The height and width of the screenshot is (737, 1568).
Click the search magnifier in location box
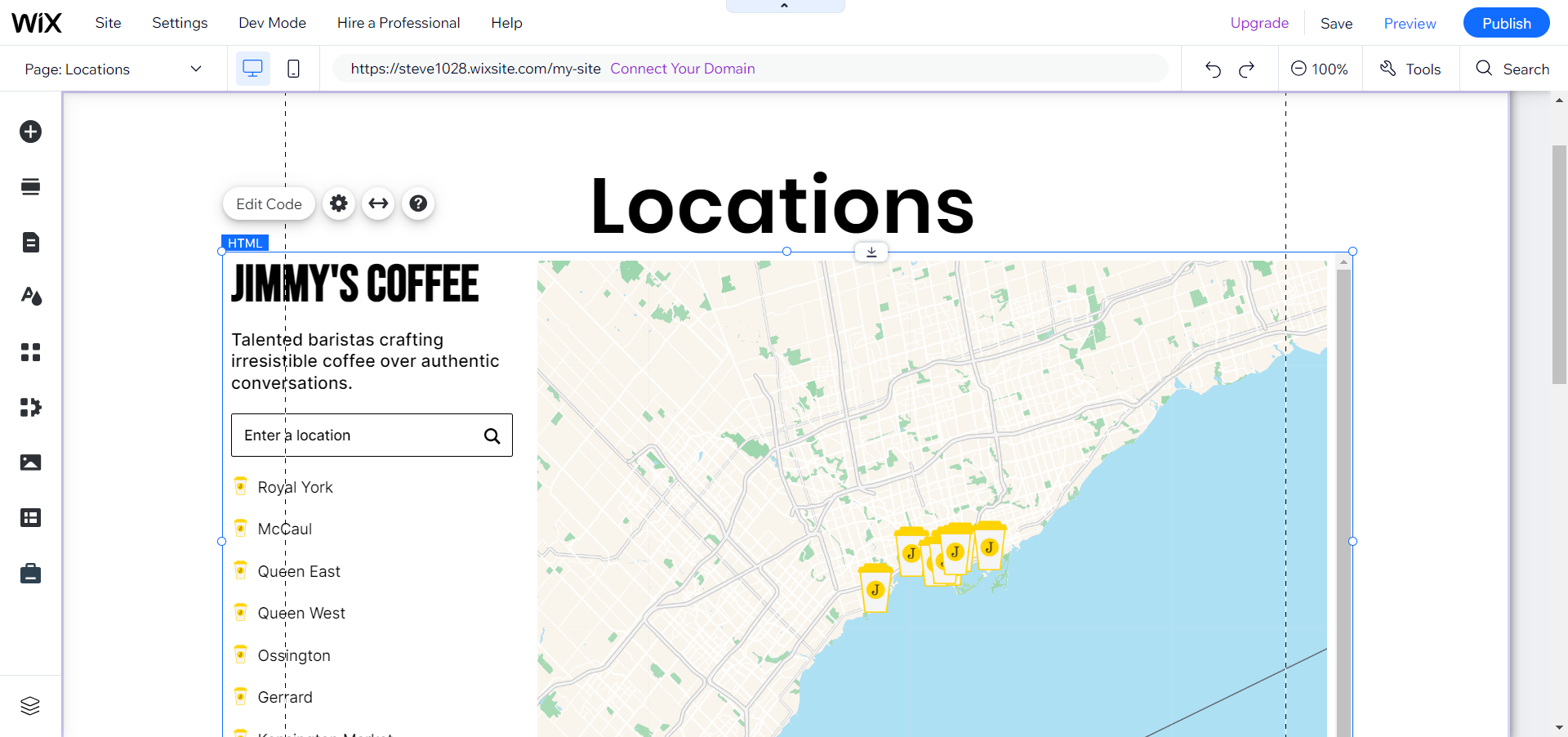(x=492, y=435)
